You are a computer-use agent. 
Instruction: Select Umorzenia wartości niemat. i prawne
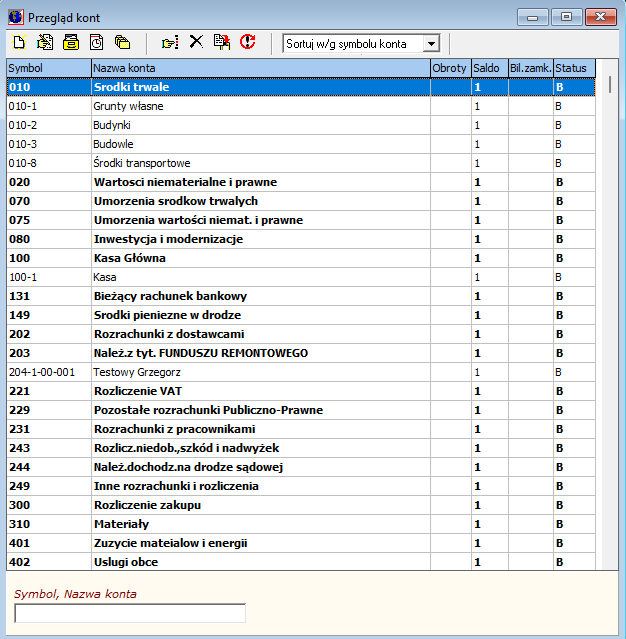pos(301,220)
